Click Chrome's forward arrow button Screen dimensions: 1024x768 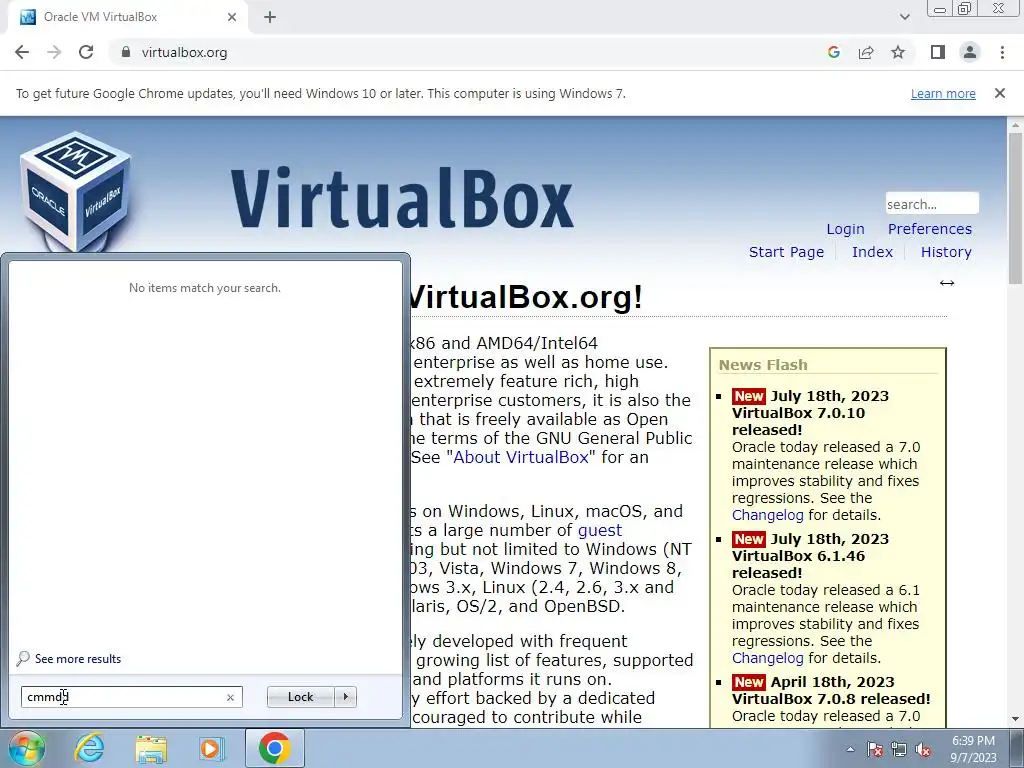click(54, 52)
